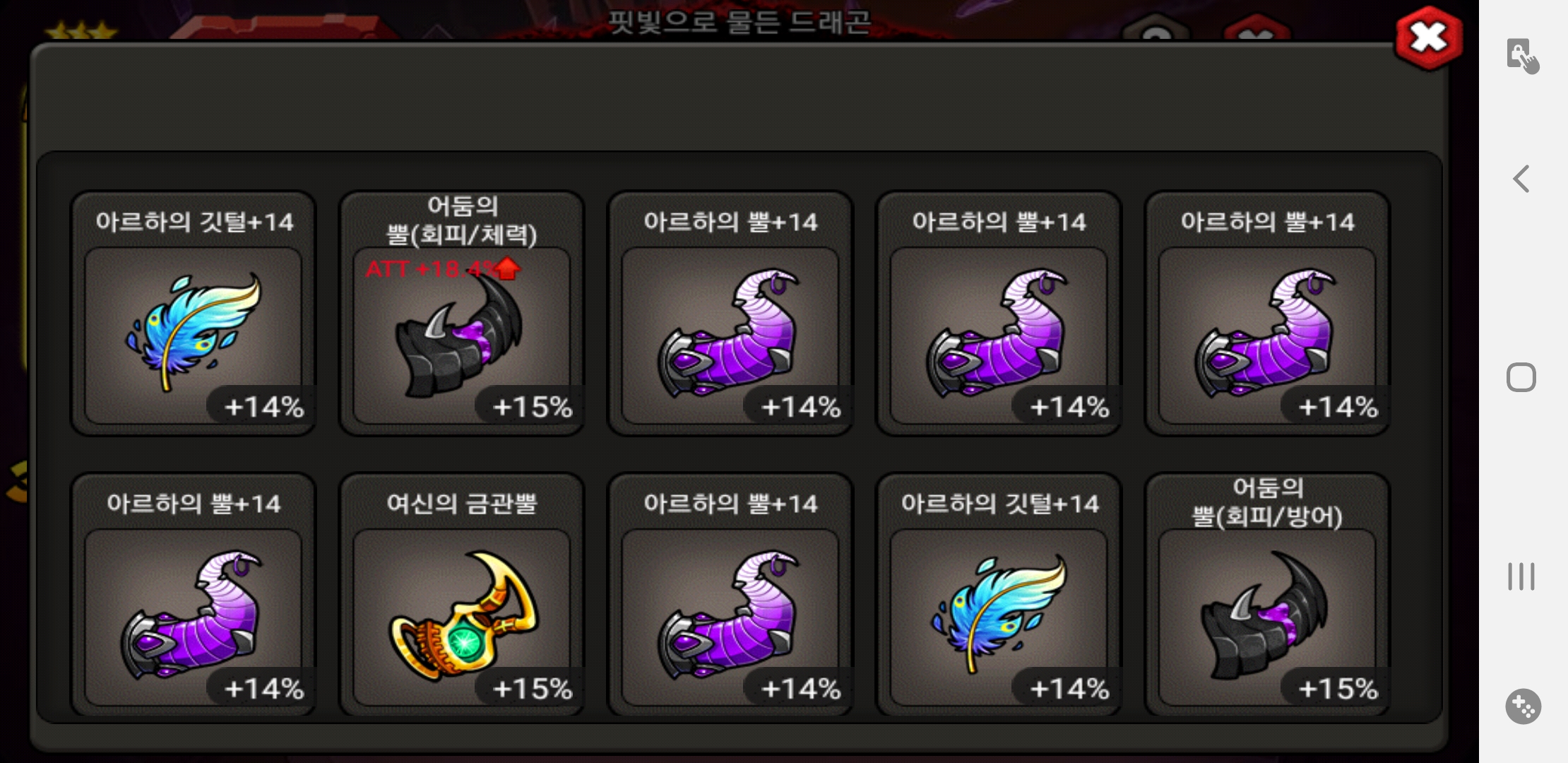Select the 어둠의 뿔(회피/방어) horn item

pos(1267,595)
